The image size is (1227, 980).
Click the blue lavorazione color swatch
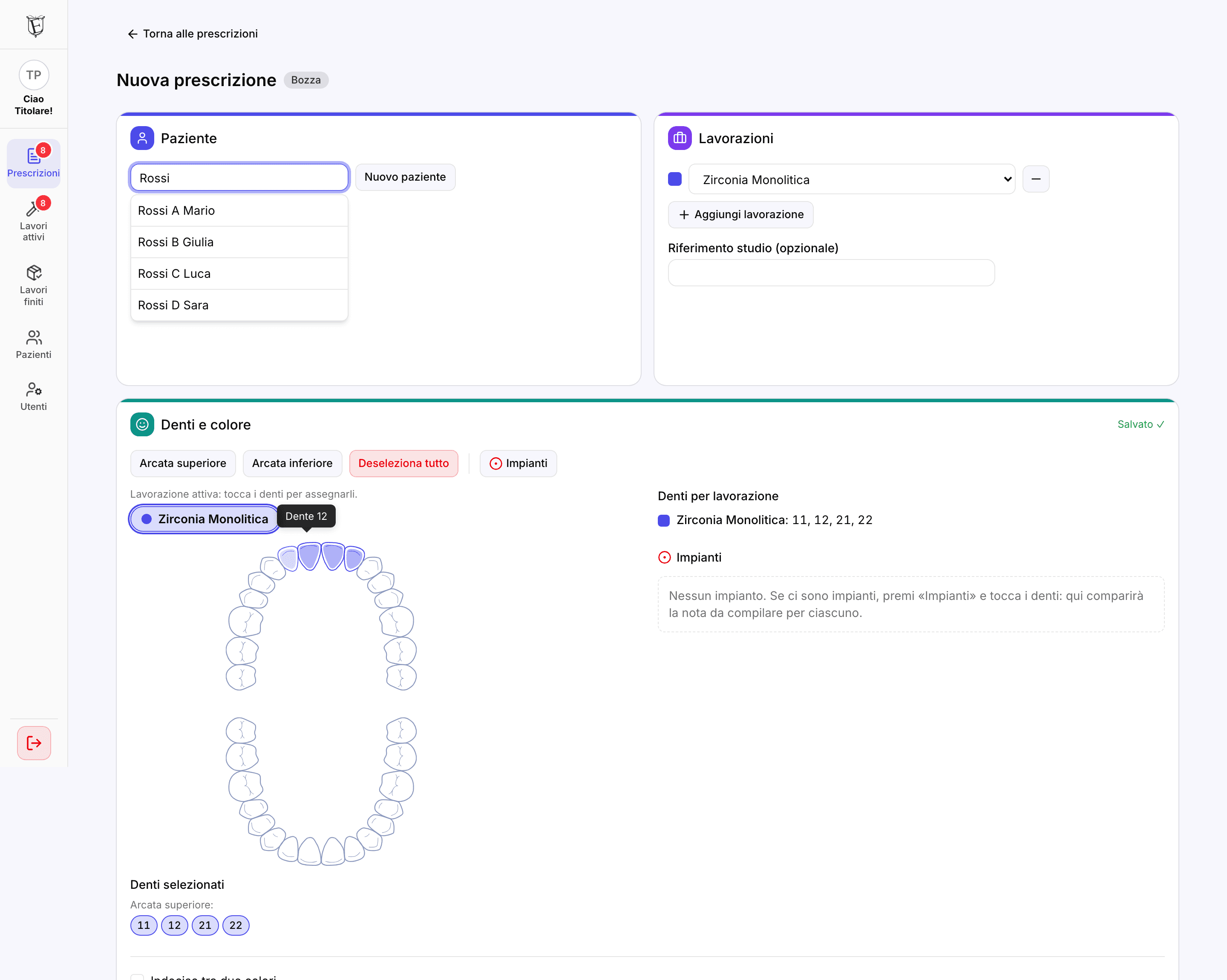click(x=674, y=179)
